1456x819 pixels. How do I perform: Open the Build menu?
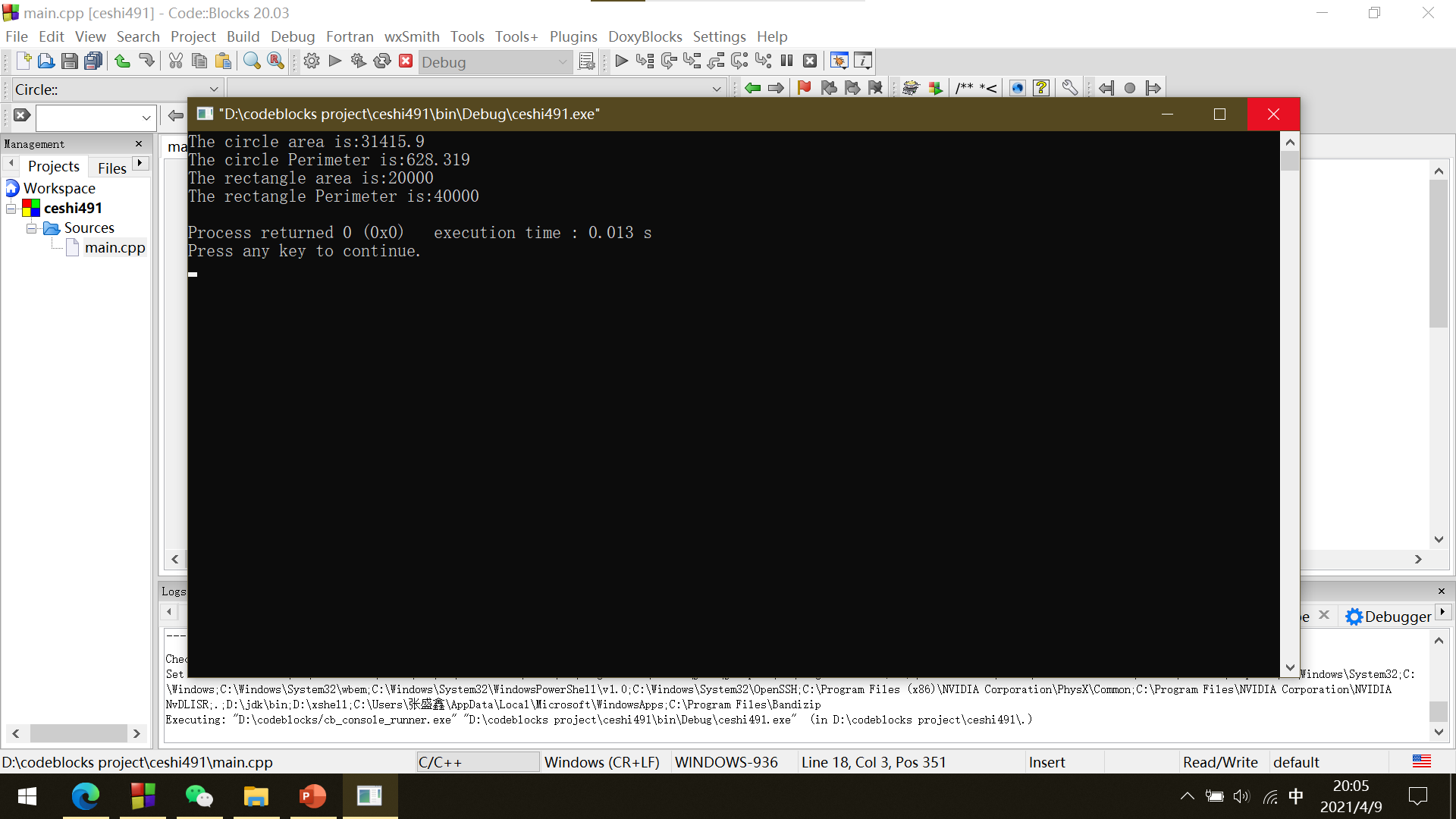(243, 36)
